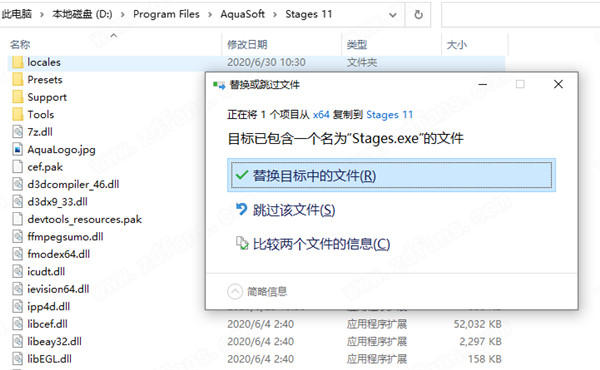Sort files by the 类型 column header

(357, 45)
